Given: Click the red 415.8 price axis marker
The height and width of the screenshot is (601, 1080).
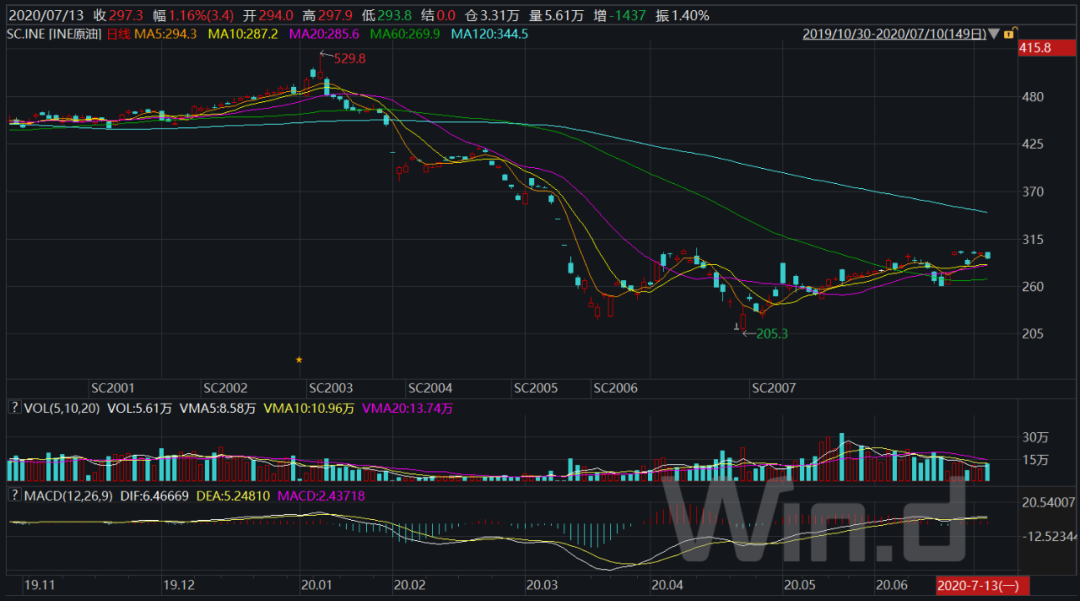Looking at the screenshot, I should coord(1046,48).
